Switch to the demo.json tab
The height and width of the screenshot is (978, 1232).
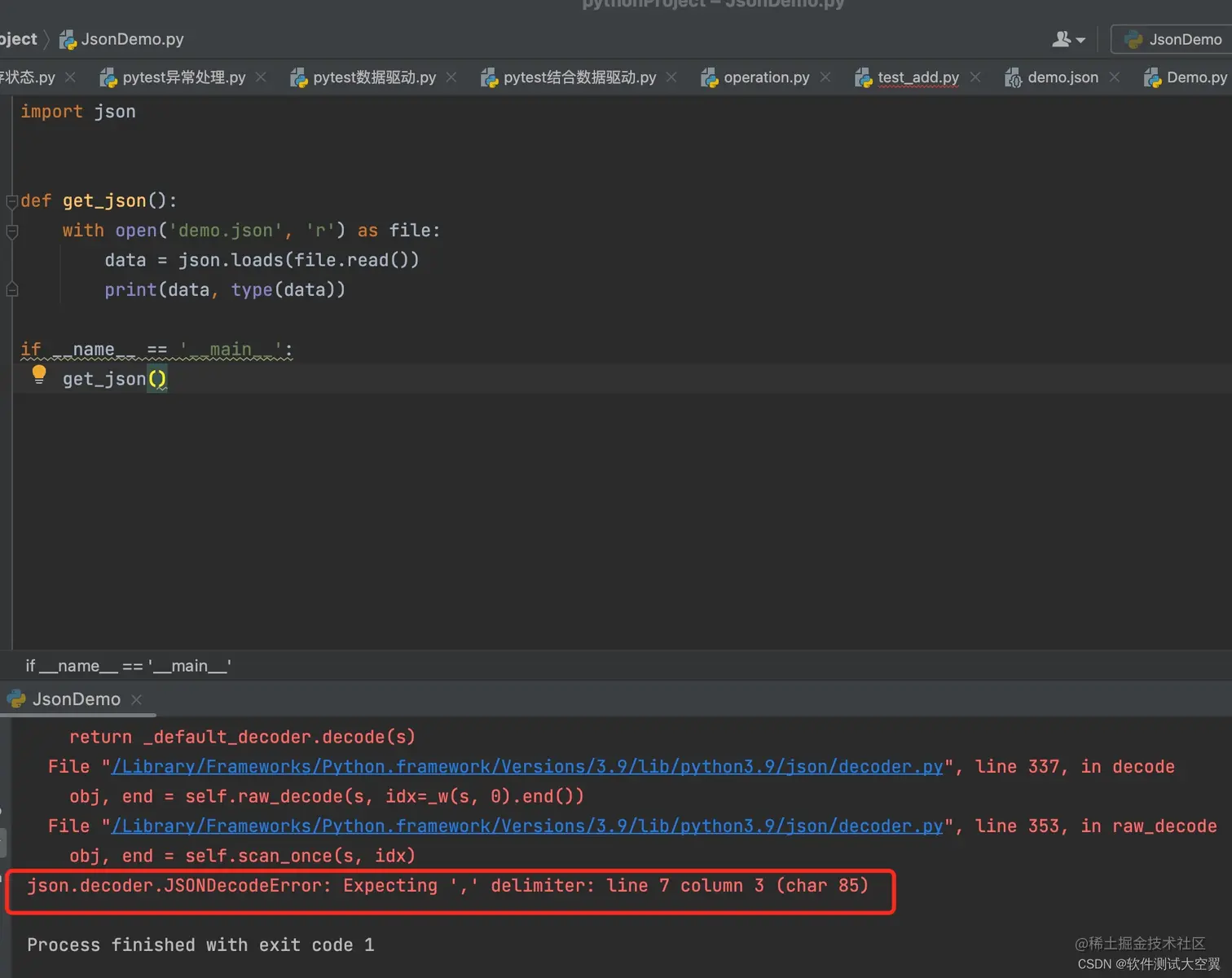click(x=1062, y=77)
